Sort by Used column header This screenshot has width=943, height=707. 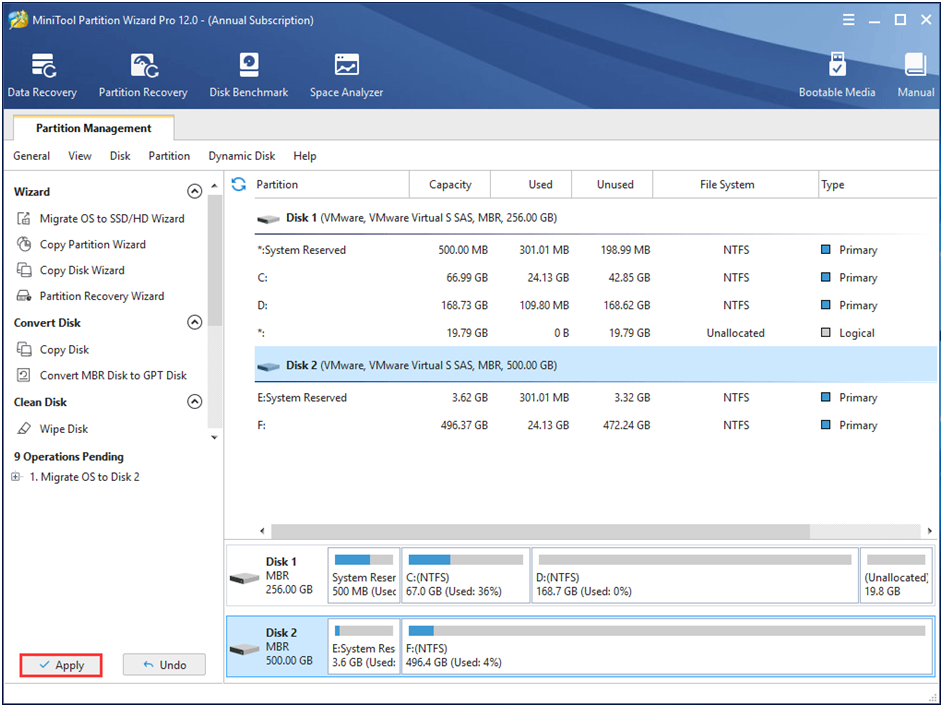[531, 185]
